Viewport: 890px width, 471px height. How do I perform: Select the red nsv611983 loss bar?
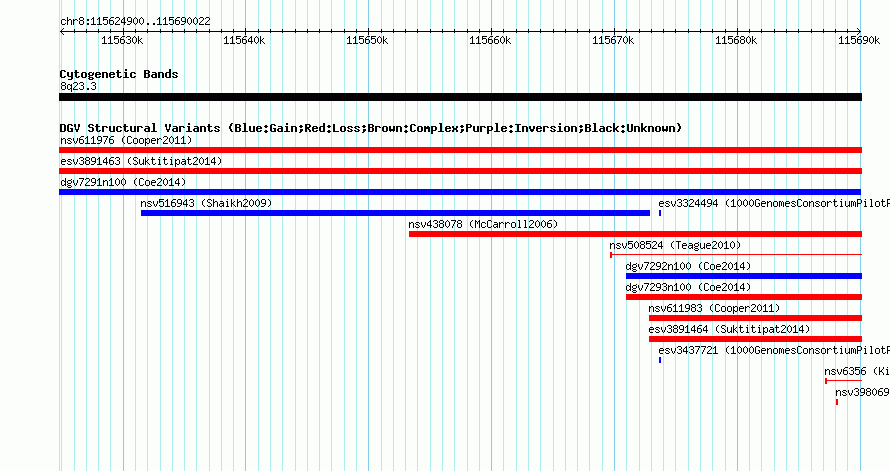pyautogui.click(x=755, y=318)
